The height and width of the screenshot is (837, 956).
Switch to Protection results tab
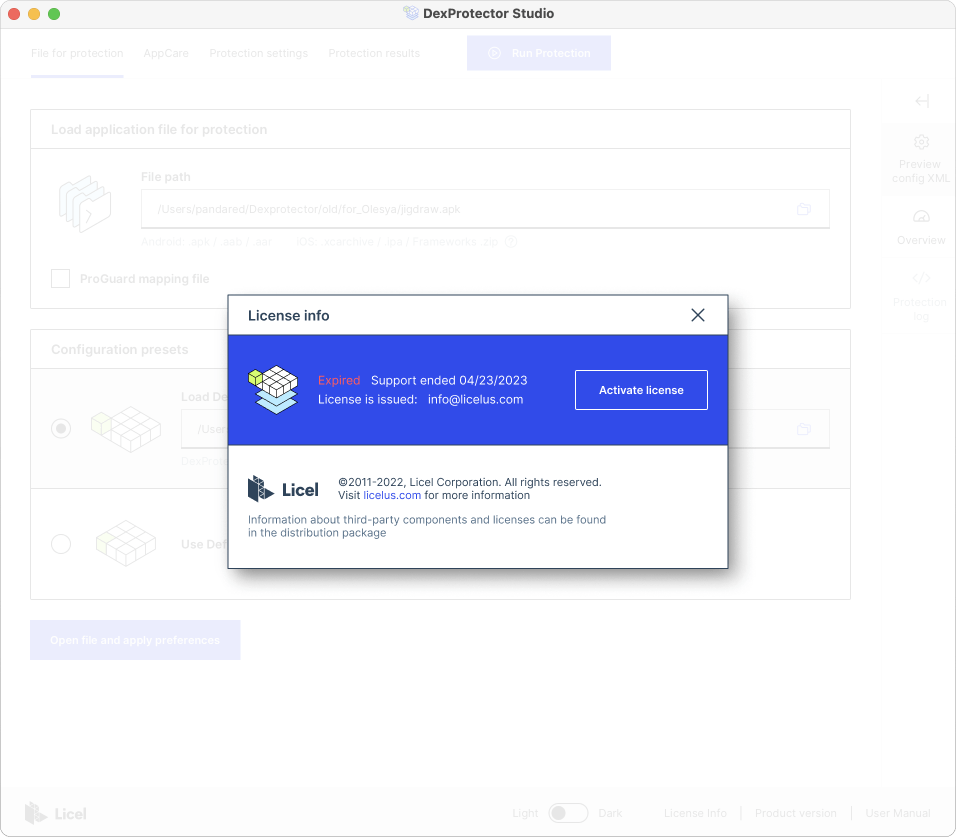pyautogui.click(x=374, y=53)
